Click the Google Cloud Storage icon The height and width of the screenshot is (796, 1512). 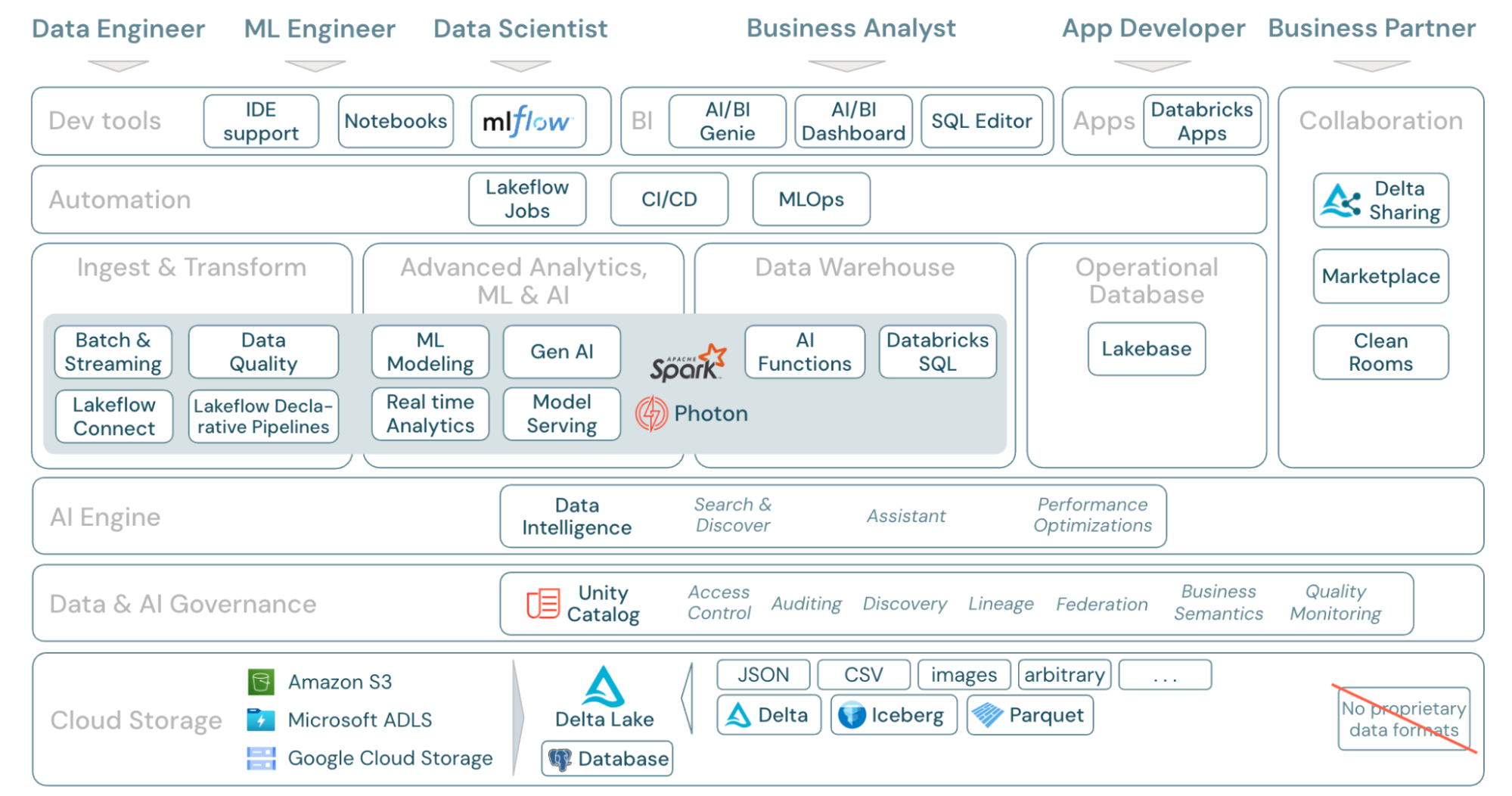tap(261, 758)
